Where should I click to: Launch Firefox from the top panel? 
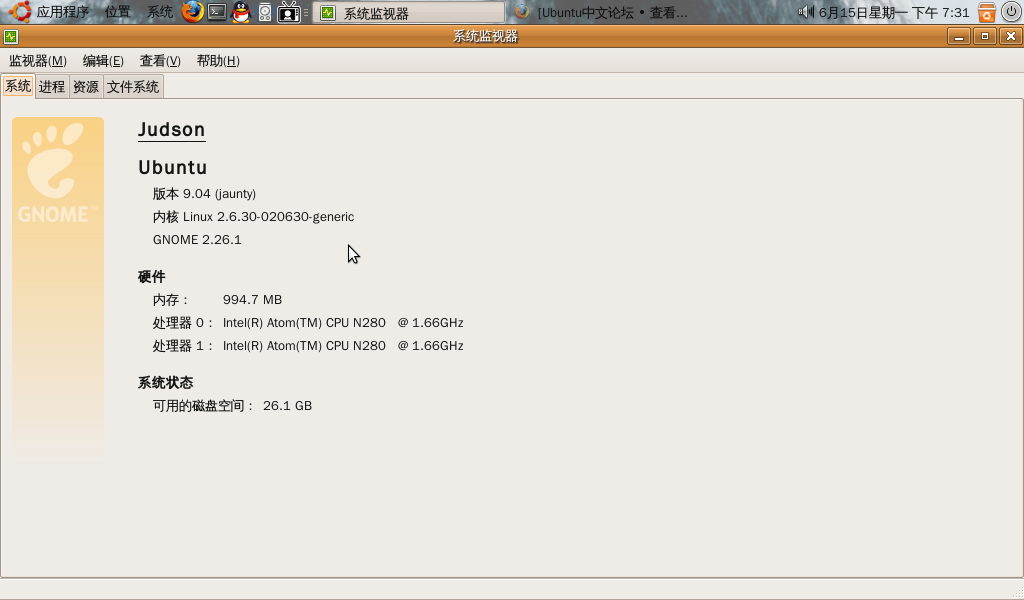click(192, 12)
